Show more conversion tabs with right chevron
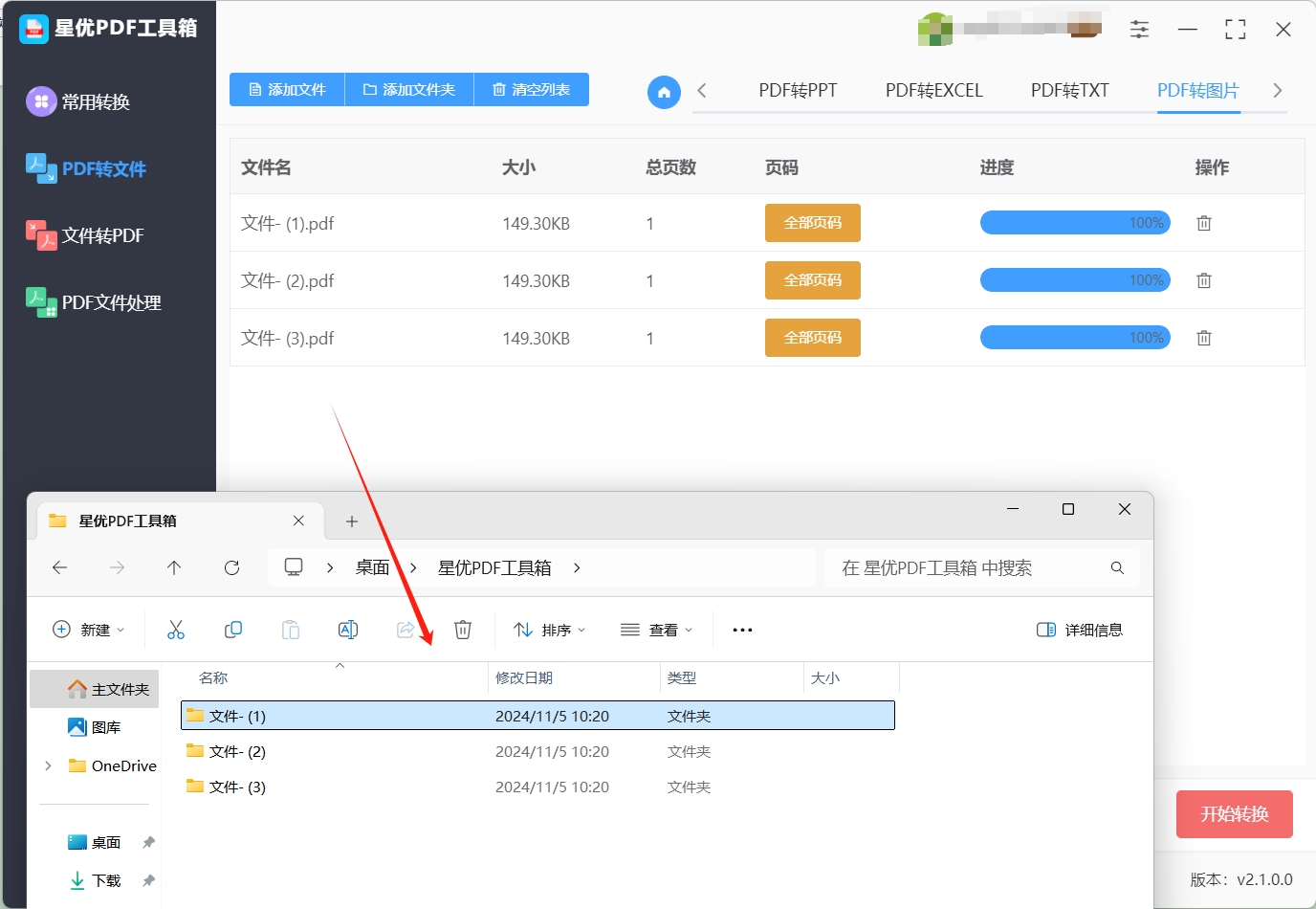The image size is (1316, 909). (1277, 91)
